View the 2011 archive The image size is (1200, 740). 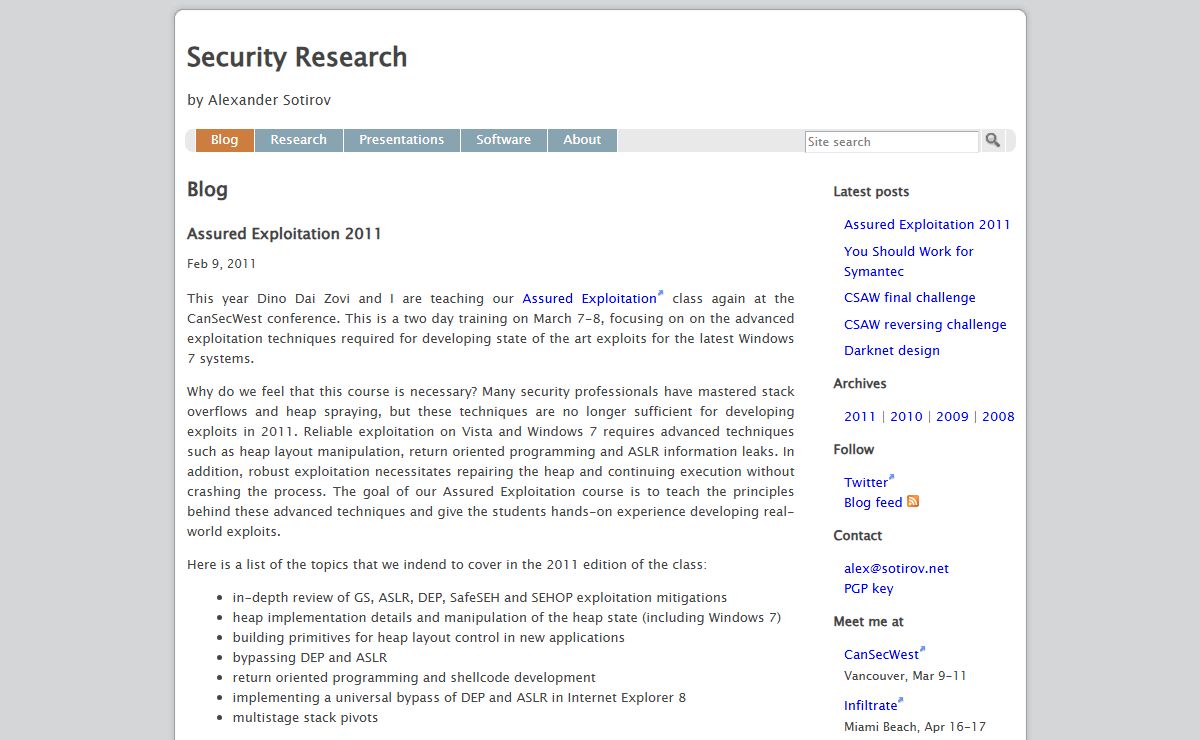tap(860, 417)
